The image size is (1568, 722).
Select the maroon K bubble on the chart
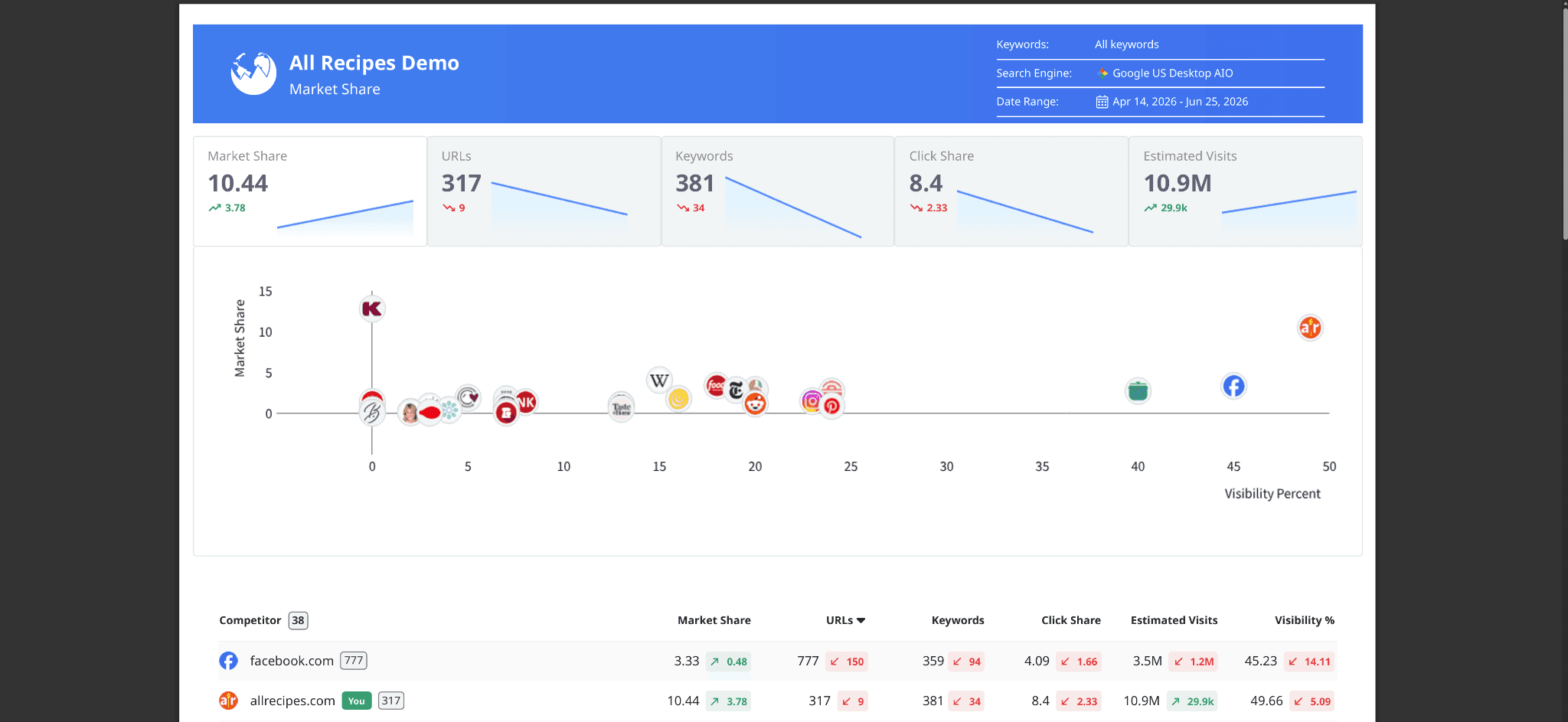coord(372,309)
